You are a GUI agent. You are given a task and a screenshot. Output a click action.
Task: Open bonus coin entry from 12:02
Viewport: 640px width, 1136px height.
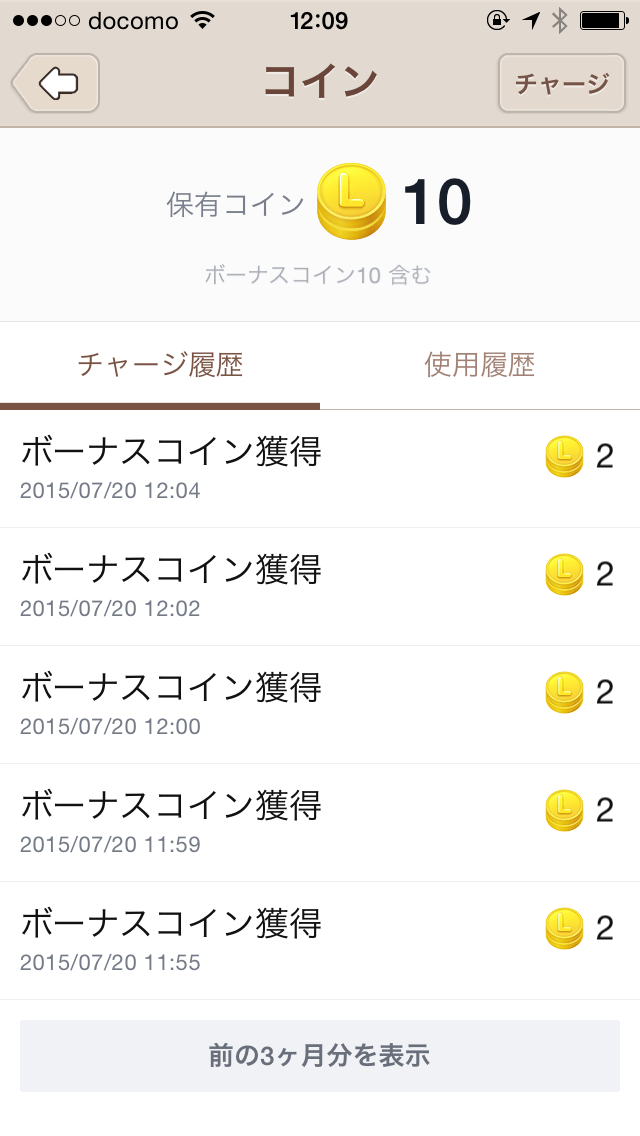tap(171, 586)
